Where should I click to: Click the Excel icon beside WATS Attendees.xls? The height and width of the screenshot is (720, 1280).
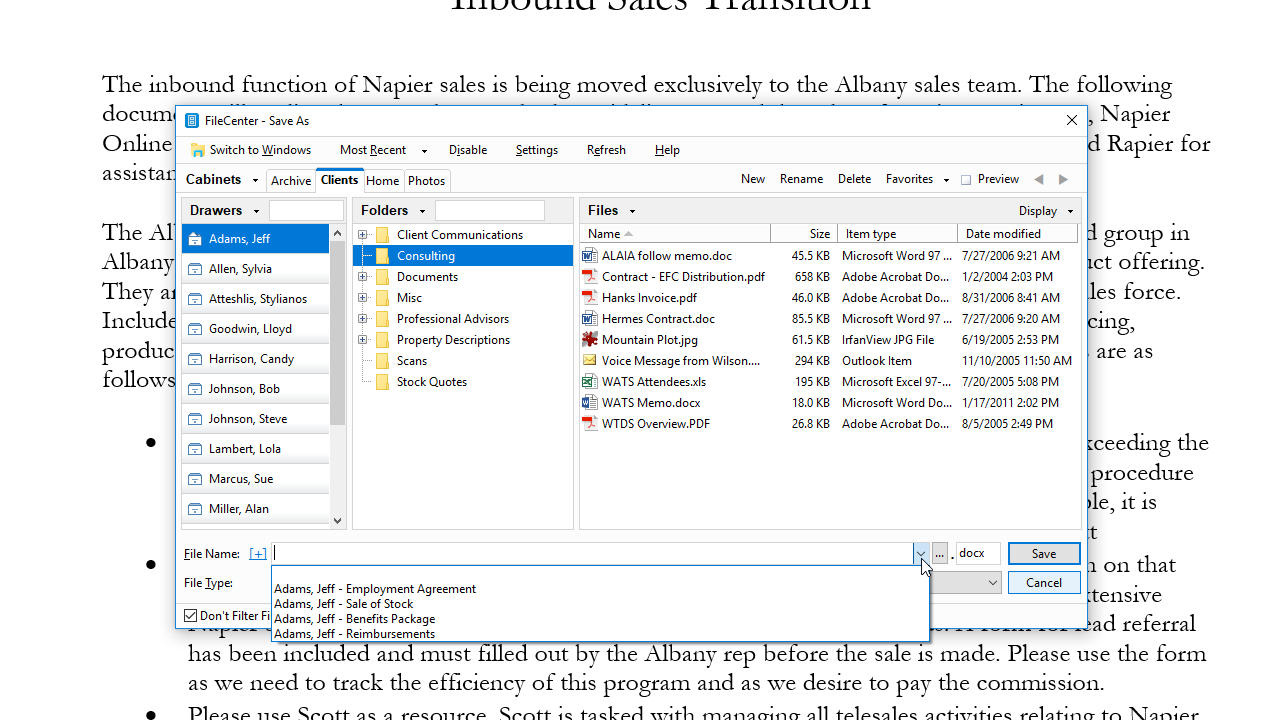pos(589,381)
